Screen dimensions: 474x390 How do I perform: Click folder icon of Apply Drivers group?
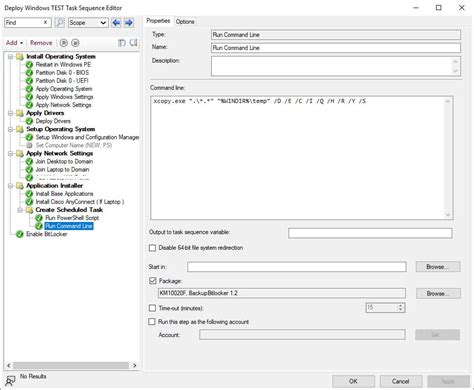tap(20, 113)
